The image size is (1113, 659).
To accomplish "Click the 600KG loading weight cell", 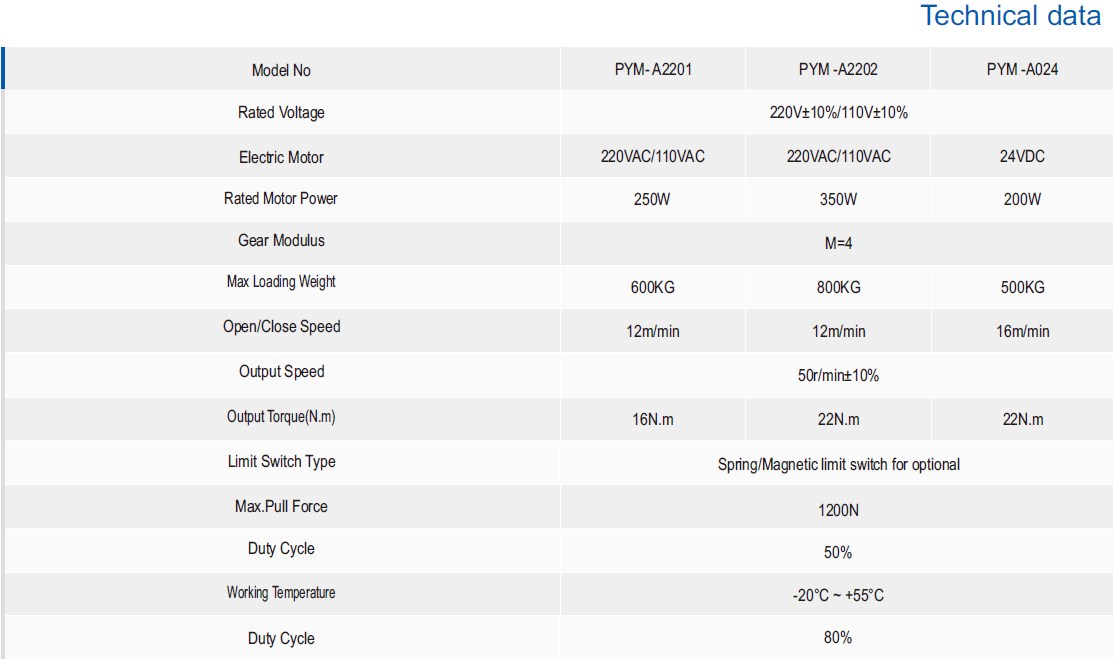I will (x=652, y=287).
